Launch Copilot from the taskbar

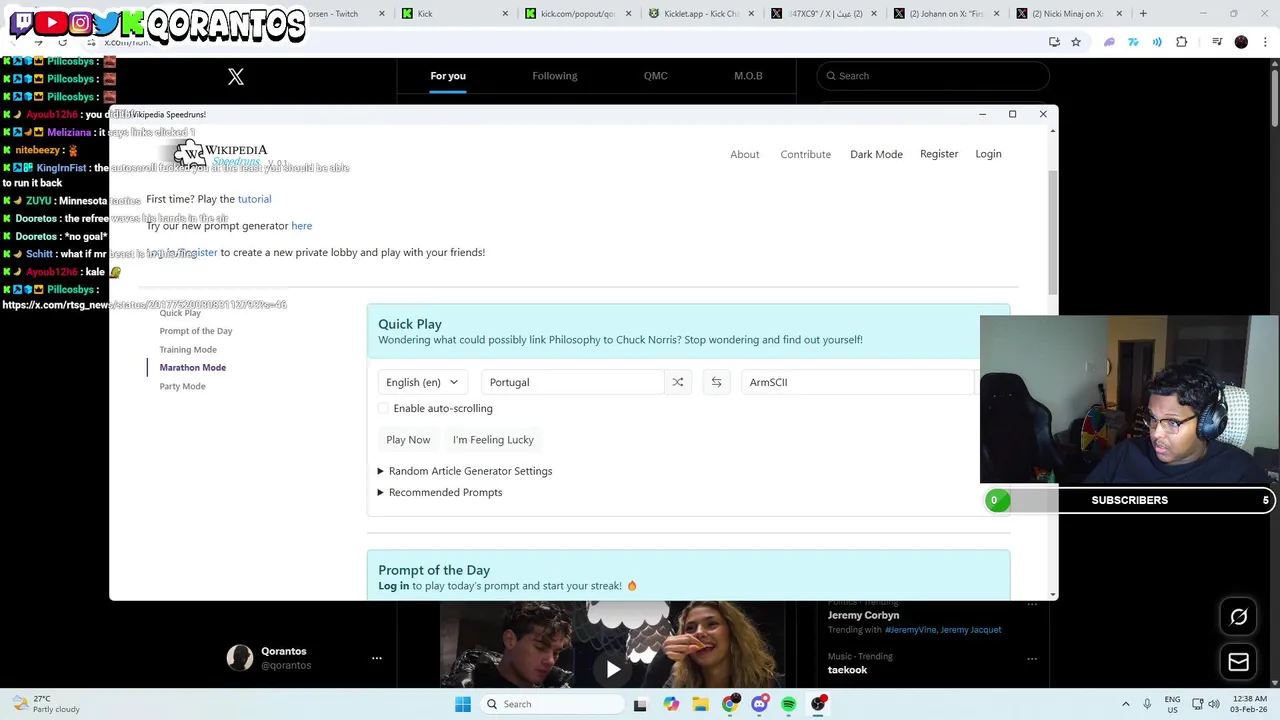(x=671, y=704)
